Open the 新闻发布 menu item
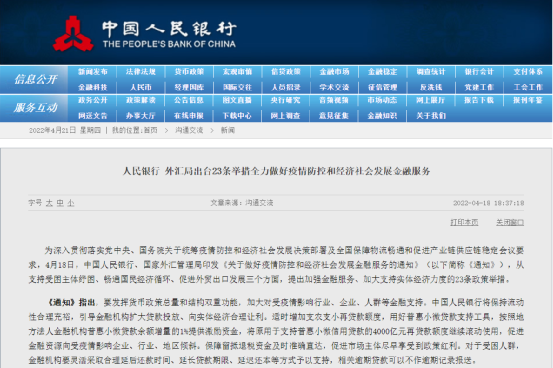This screenshot has width=553, height=368. (x=92, y=72)
